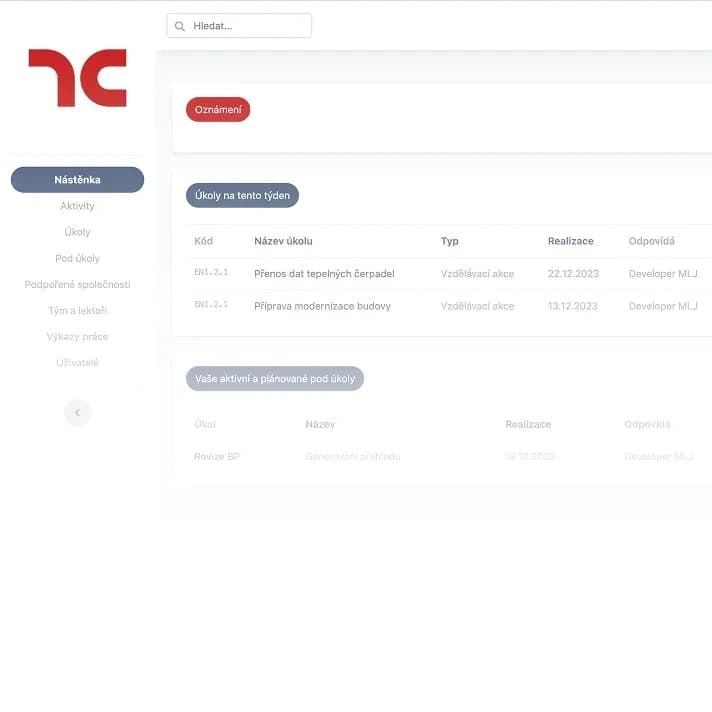Click date 12.10.2023 in Revize BP row

tap(530, 457)
